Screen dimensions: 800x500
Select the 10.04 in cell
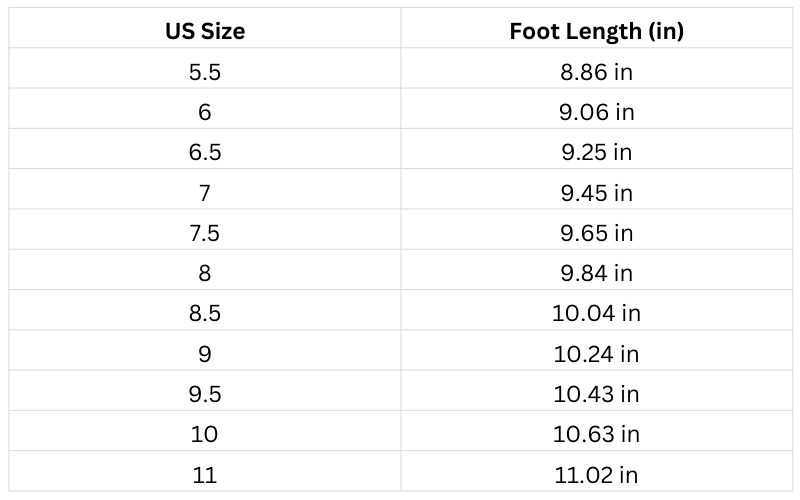(x=596, y=313)
